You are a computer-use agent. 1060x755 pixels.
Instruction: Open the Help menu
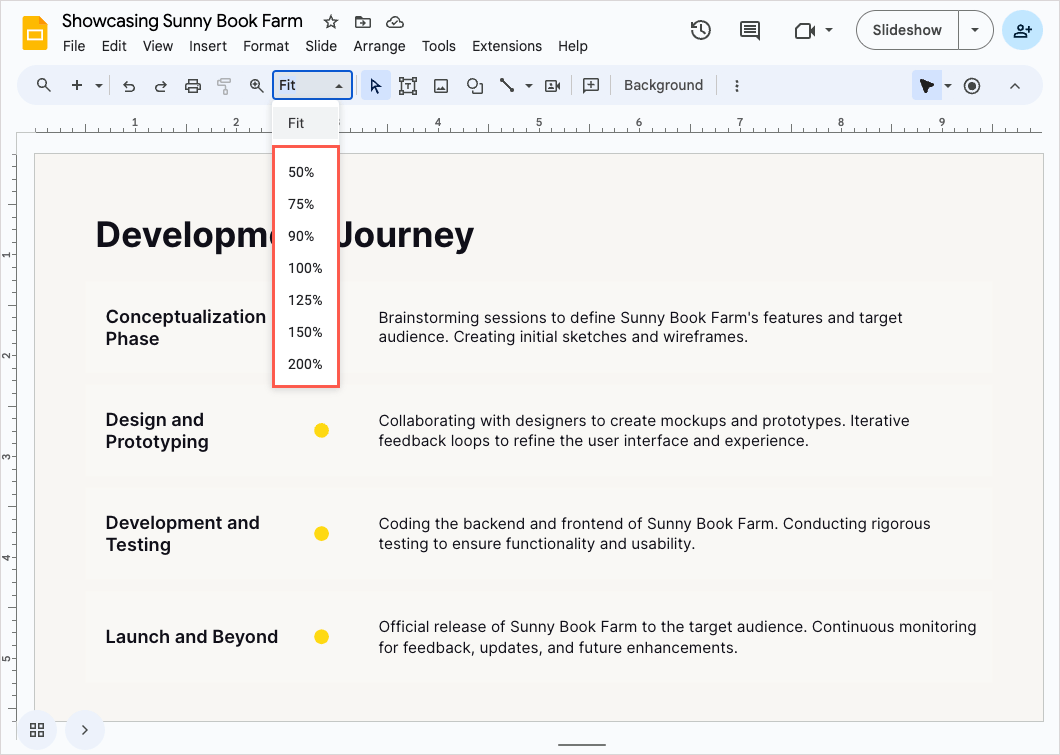click(573, 46)
